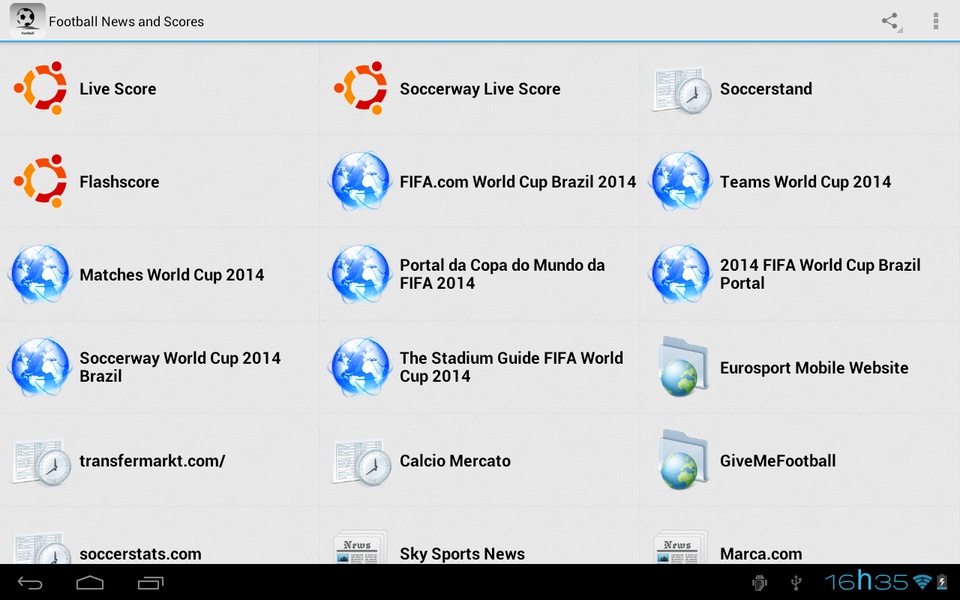Tap the globe icon beside FIFA.com World Cup

[x=361, y=181]
